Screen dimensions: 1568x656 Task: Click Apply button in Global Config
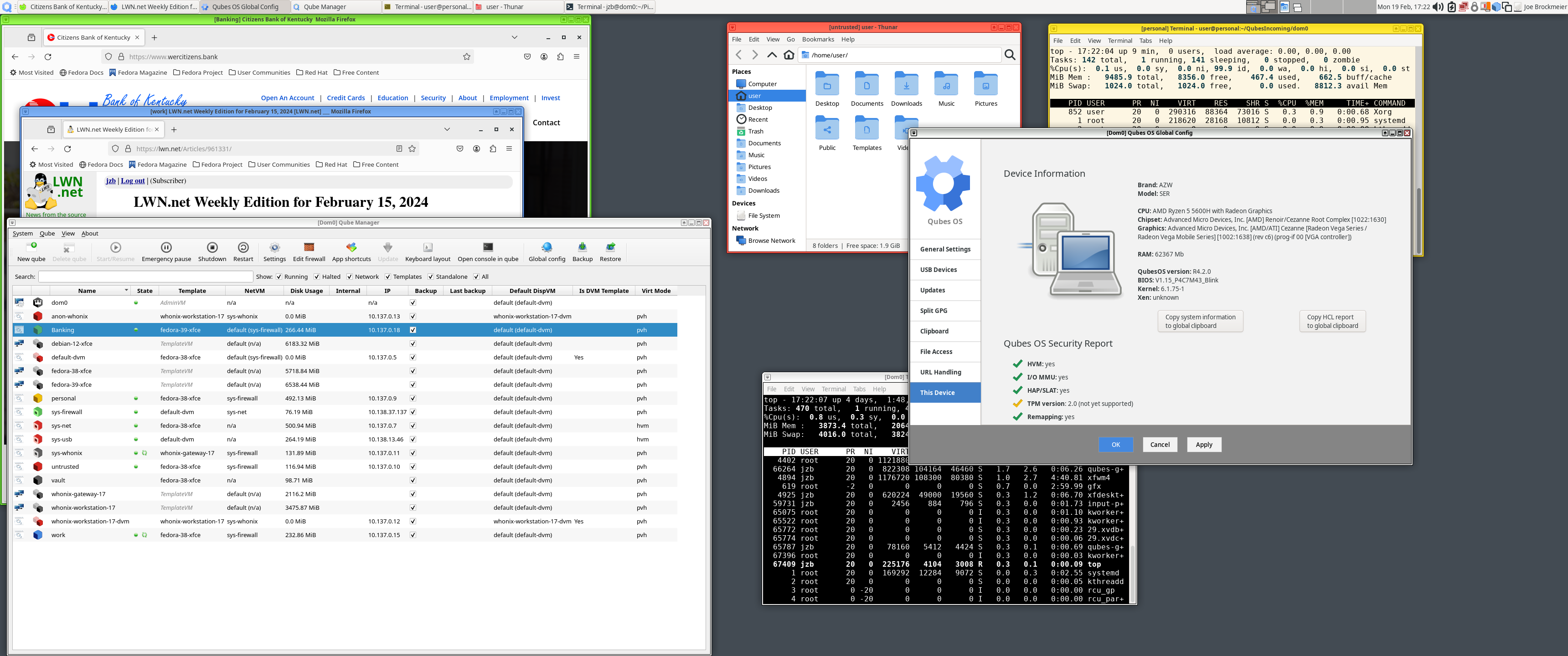tap(1203, 445)
